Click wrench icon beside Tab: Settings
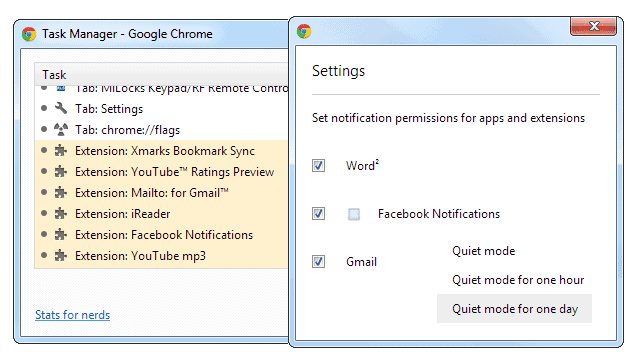The width and height of the screenshot is (640, 360). pyautogui.click(x=61, y=108)
